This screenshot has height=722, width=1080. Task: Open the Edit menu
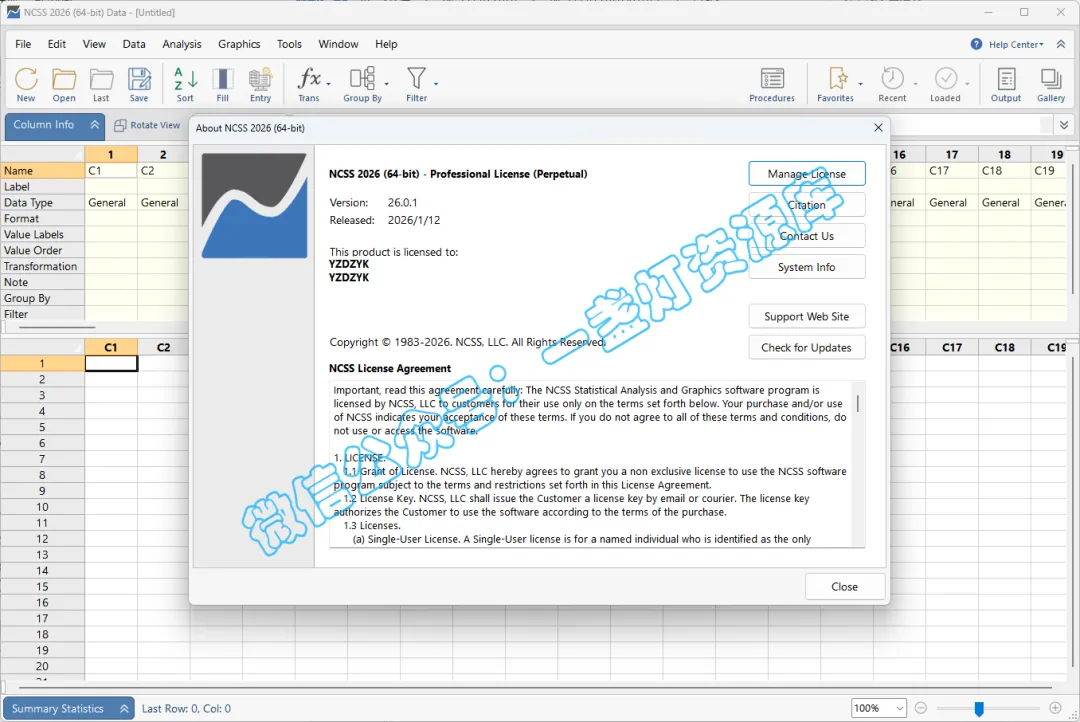point(56,44)
